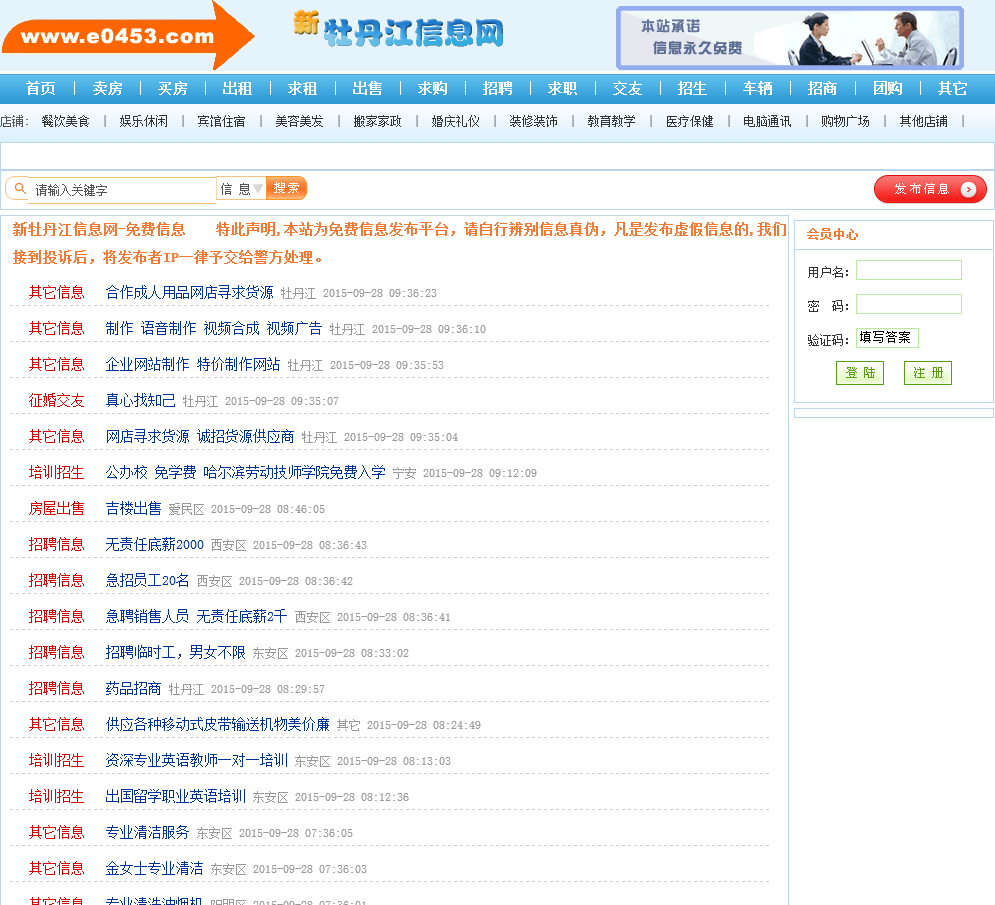Open the 出国留学职业英语培训 post

tap(175, 796)
